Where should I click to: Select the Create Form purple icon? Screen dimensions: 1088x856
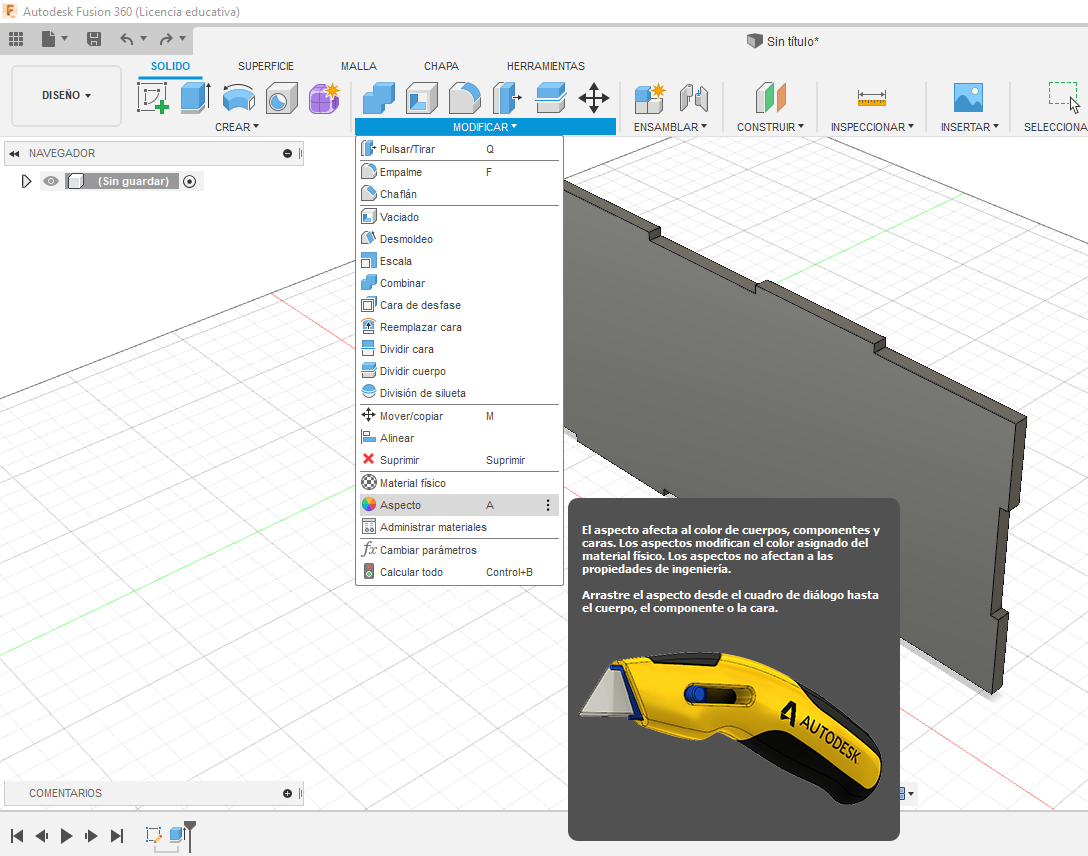[x=324, y=97]
